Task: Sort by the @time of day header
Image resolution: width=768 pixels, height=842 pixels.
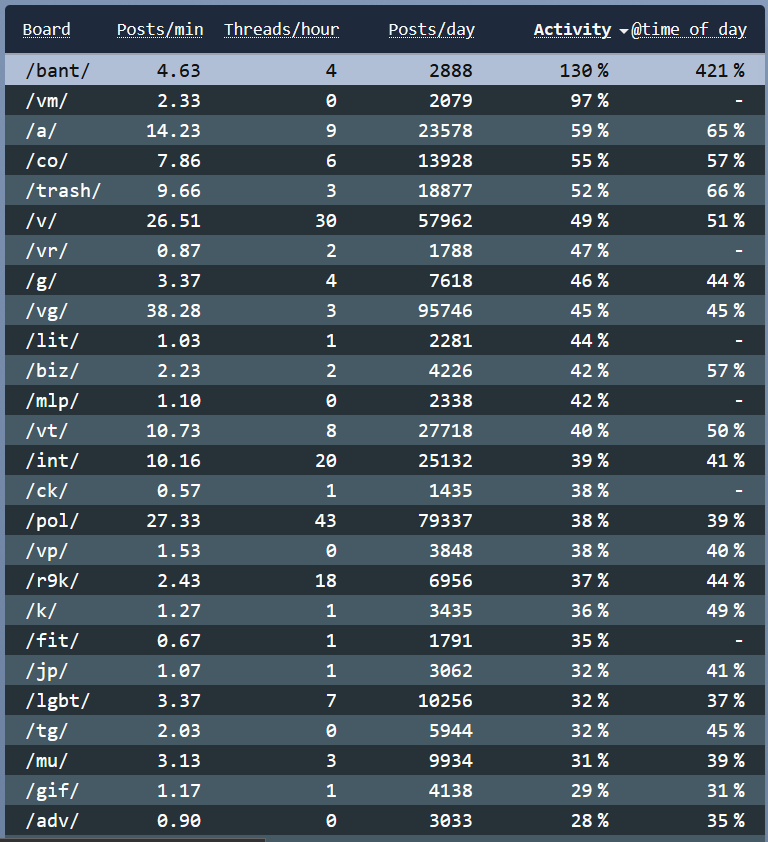Action: (689, 30)
